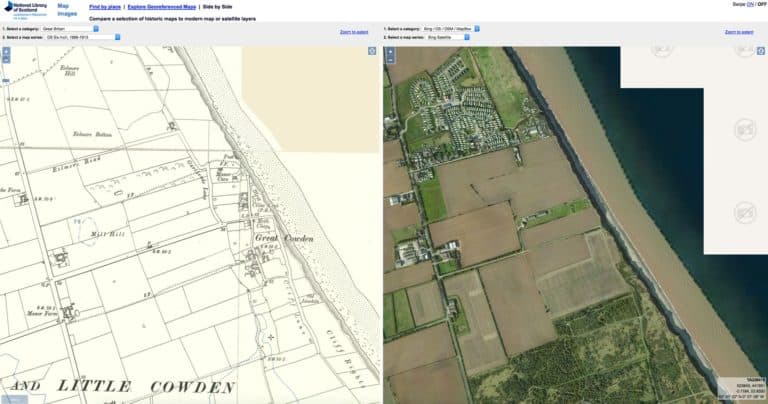Open the National Library of Scotland logo
The image size is (768, 404).
(x=25, y=9)
